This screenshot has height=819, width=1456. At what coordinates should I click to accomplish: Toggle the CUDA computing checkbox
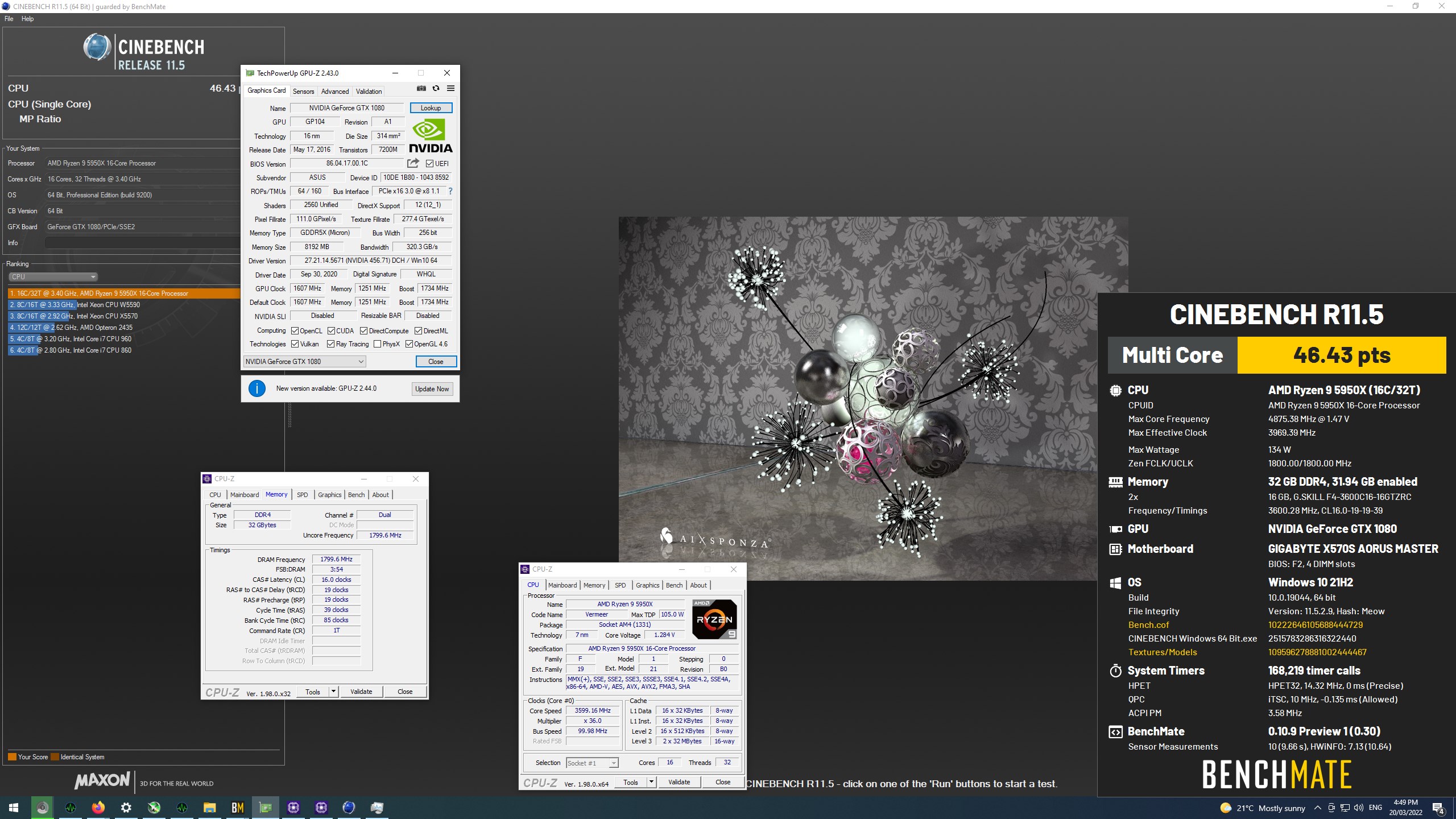[331, 331]
